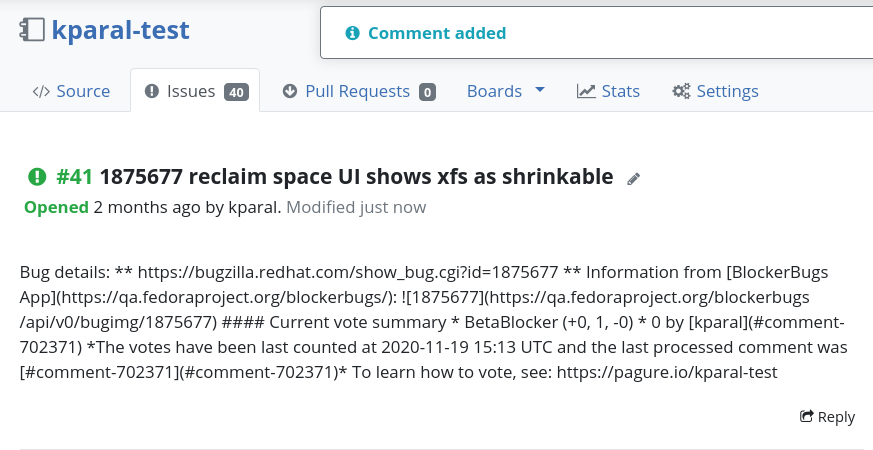Click the repository book icon beside kparal-test
Screen dimensions: 873x450
pos(32,30)
